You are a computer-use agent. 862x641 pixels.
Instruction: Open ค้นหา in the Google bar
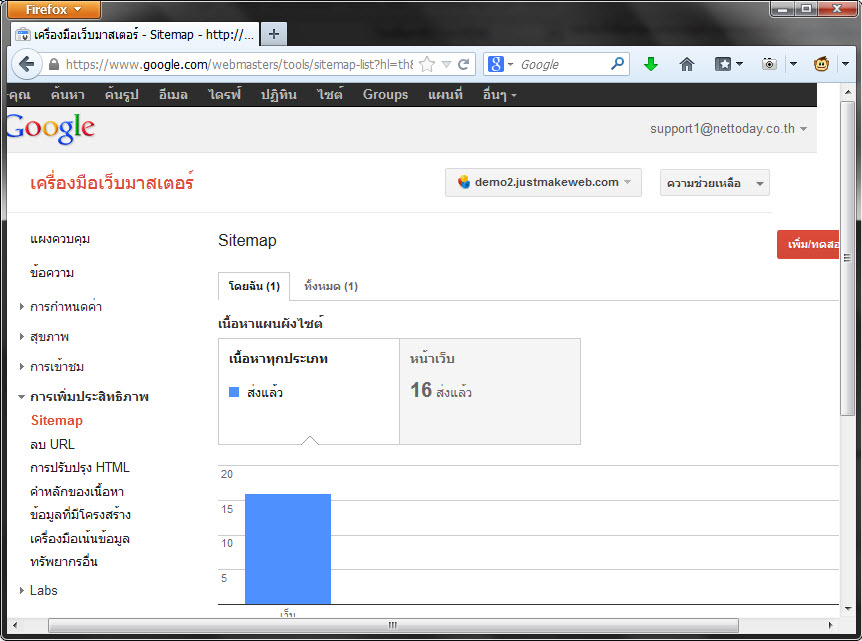(68, 95)
